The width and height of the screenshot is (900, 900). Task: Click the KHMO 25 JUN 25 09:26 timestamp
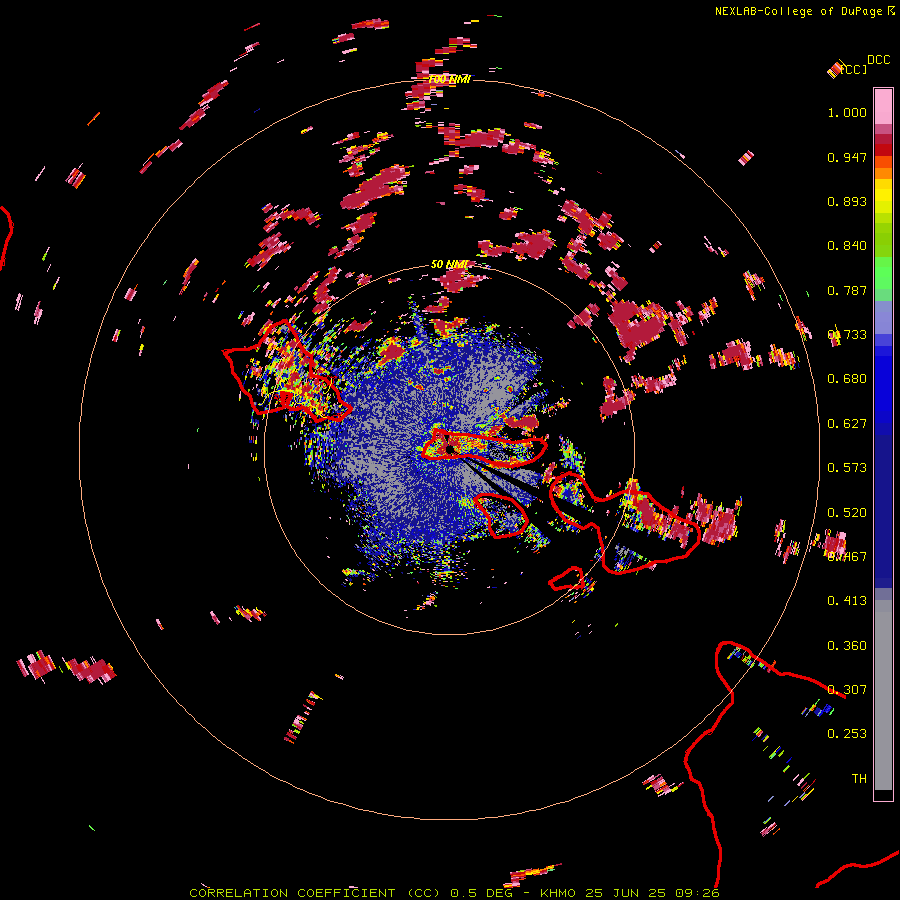(x=630, y=893)
